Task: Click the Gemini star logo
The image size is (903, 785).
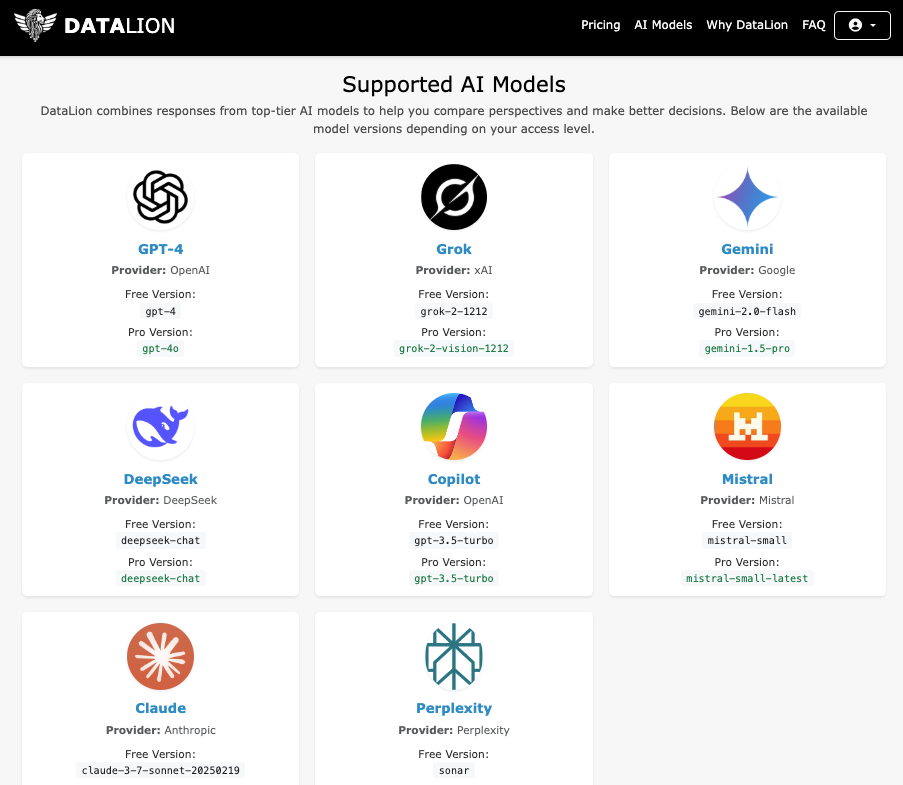Action: (x=747, y=197)
